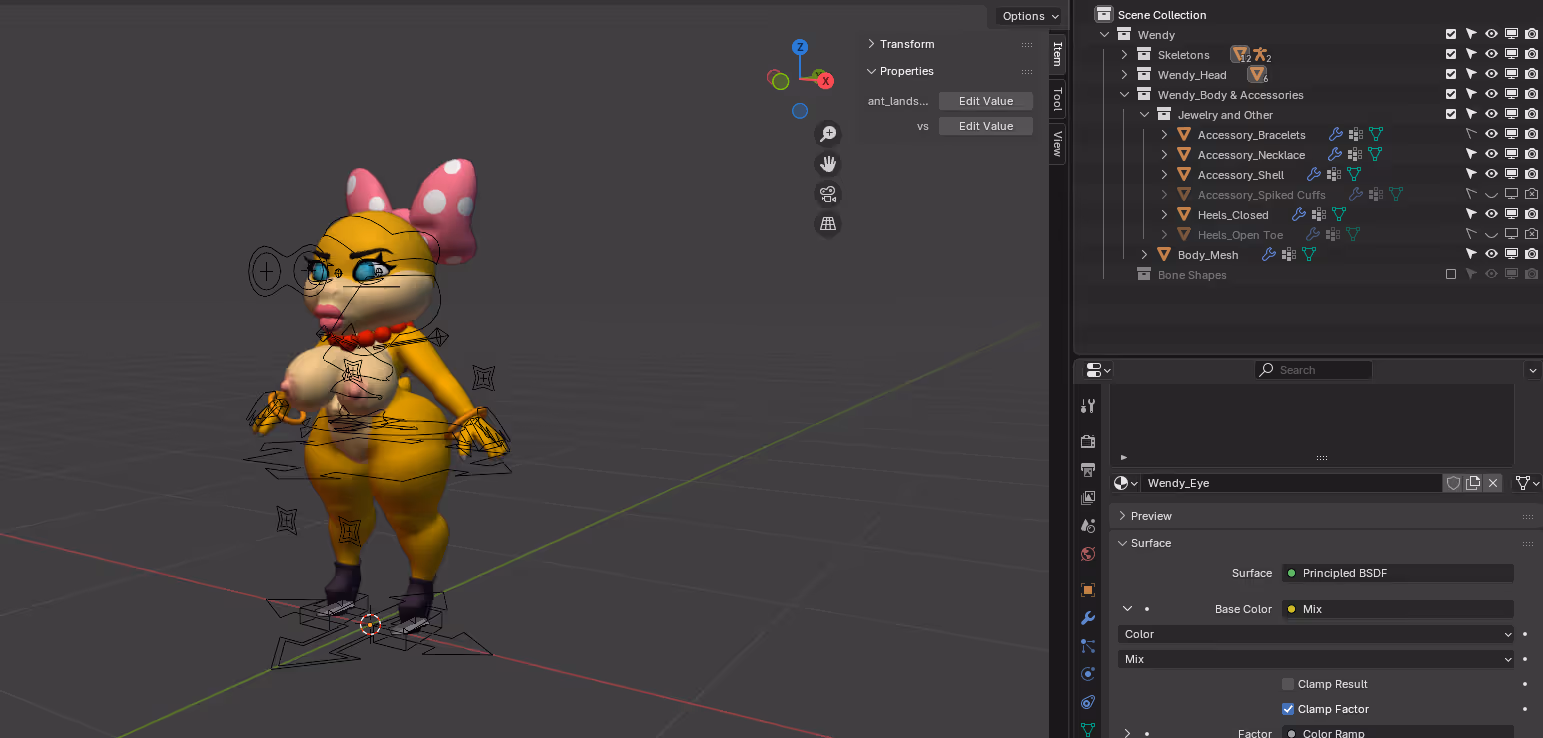Open the Options dropdown in viewport header
This screenshot has width=1543, height=738.
(x=1029, y=16)
